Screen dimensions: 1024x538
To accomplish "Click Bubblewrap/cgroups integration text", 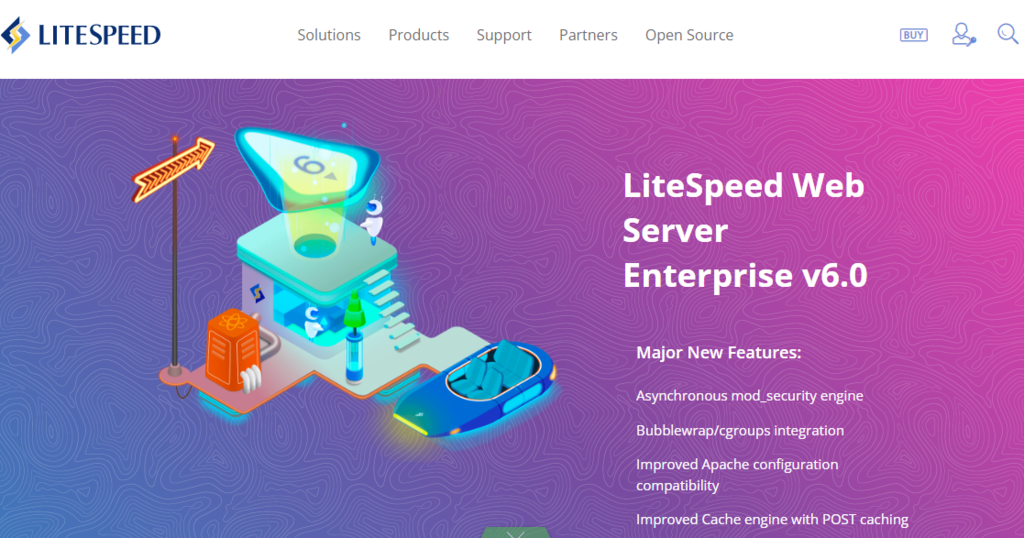I will pyautogui.click(x=740, y=430).
